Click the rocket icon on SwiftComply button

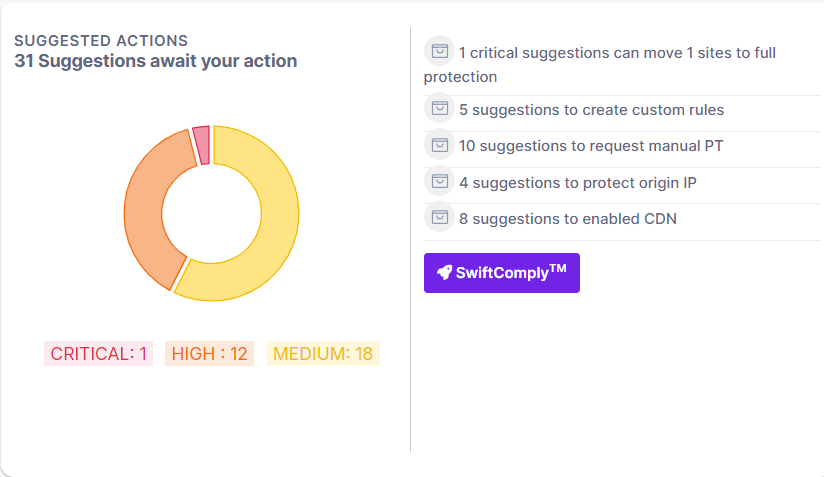444,273
